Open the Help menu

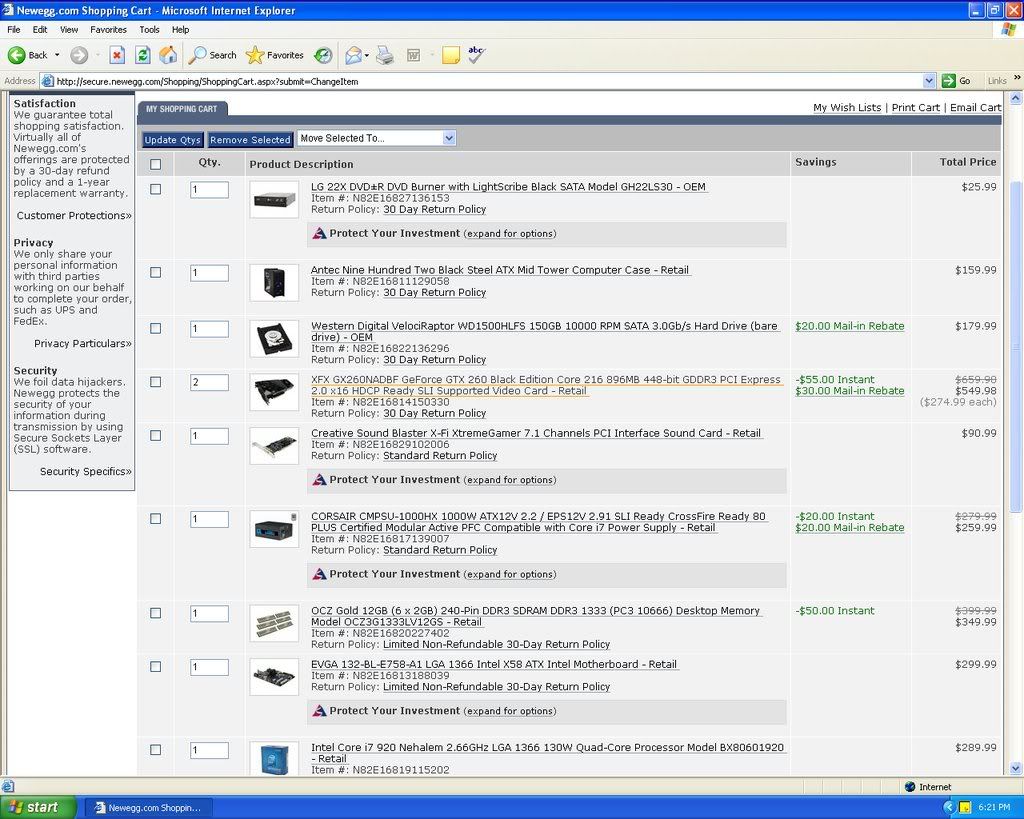click(x=180, y=29)
